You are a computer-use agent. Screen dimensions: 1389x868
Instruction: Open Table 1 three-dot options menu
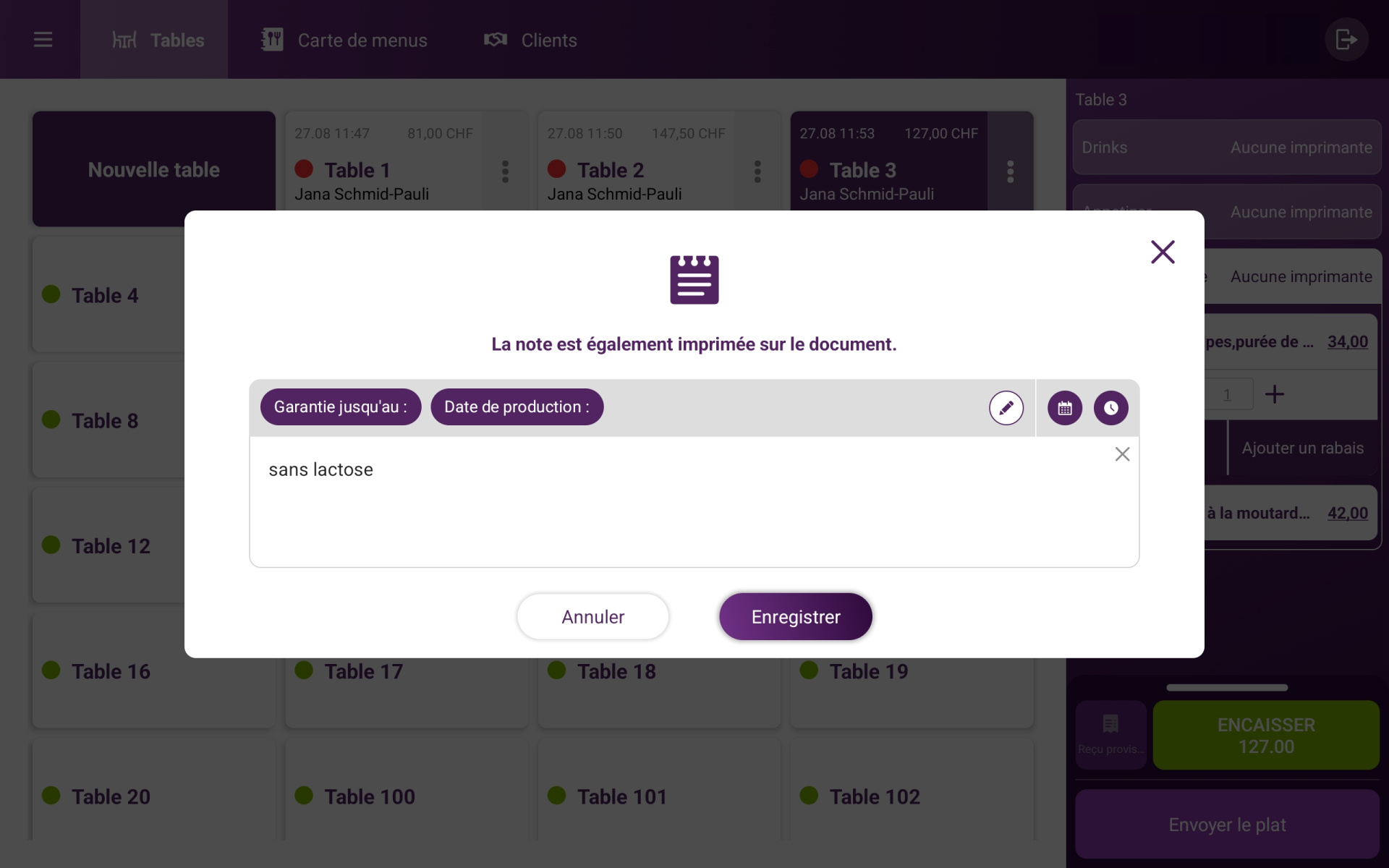coord(505,171)
